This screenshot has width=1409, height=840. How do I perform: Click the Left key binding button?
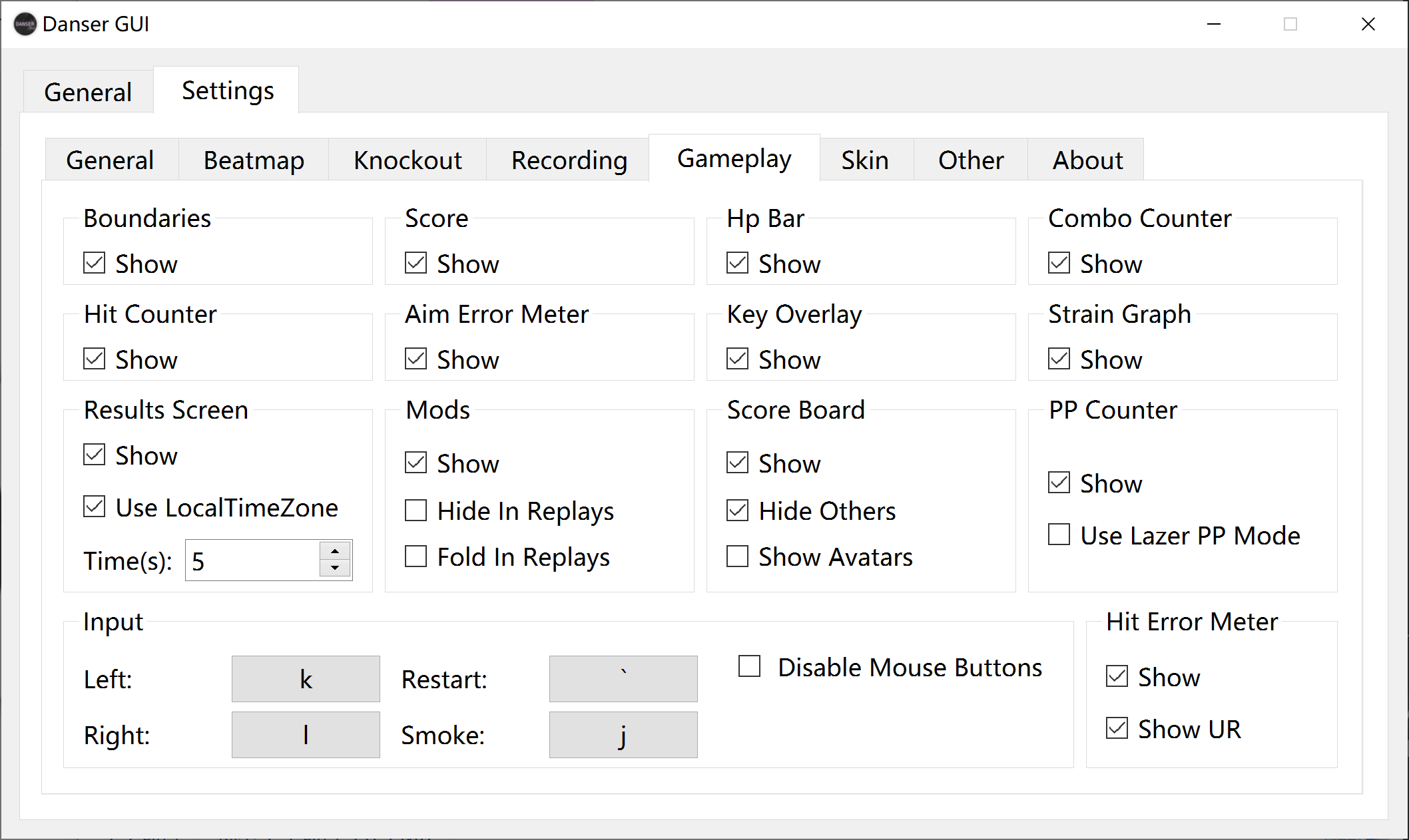(306, 679)
